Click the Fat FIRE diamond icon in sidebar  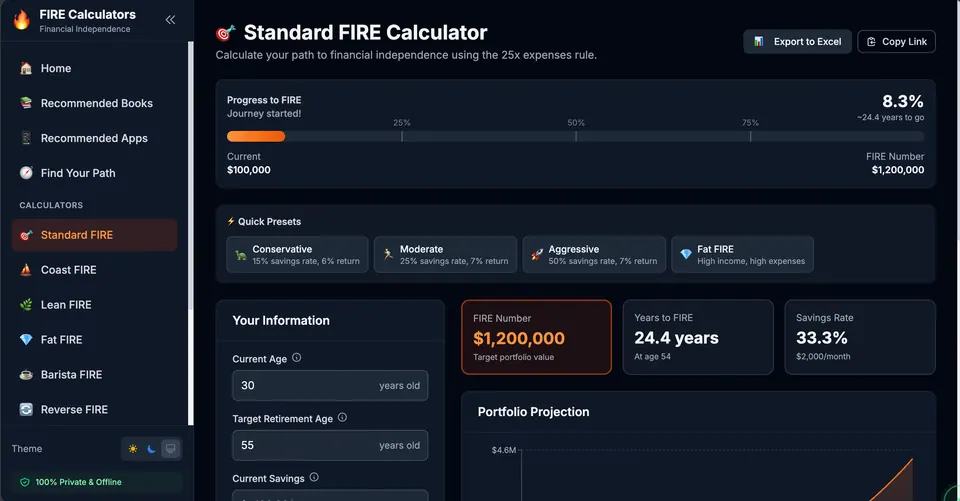26,339
